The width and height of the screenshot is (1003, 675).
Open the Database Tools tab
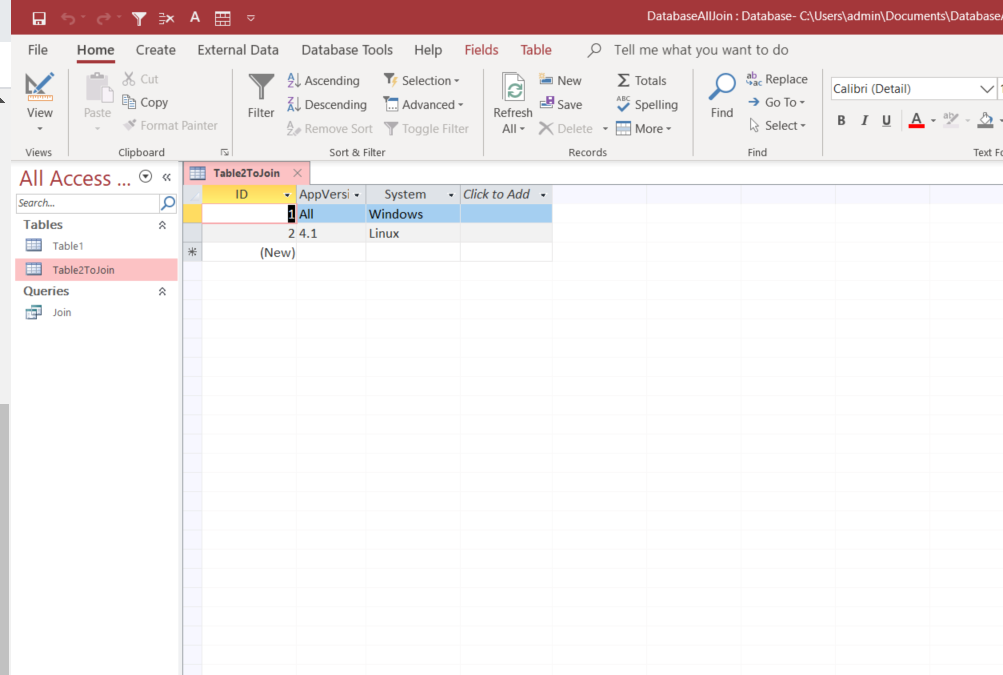pyautogui.click(x=346, y=50)
